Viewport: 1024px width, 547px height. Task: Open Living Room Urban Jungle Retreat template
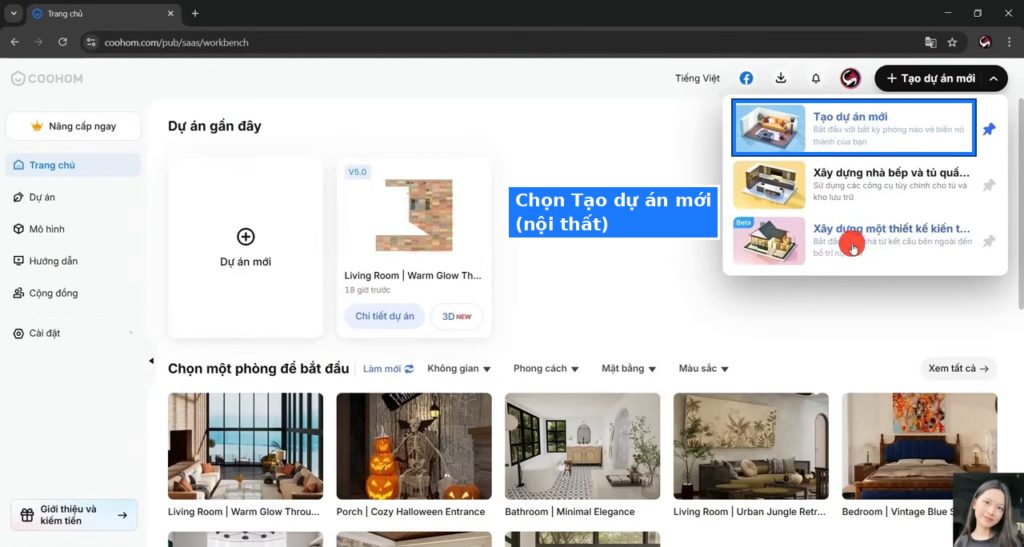click(751, 446)
